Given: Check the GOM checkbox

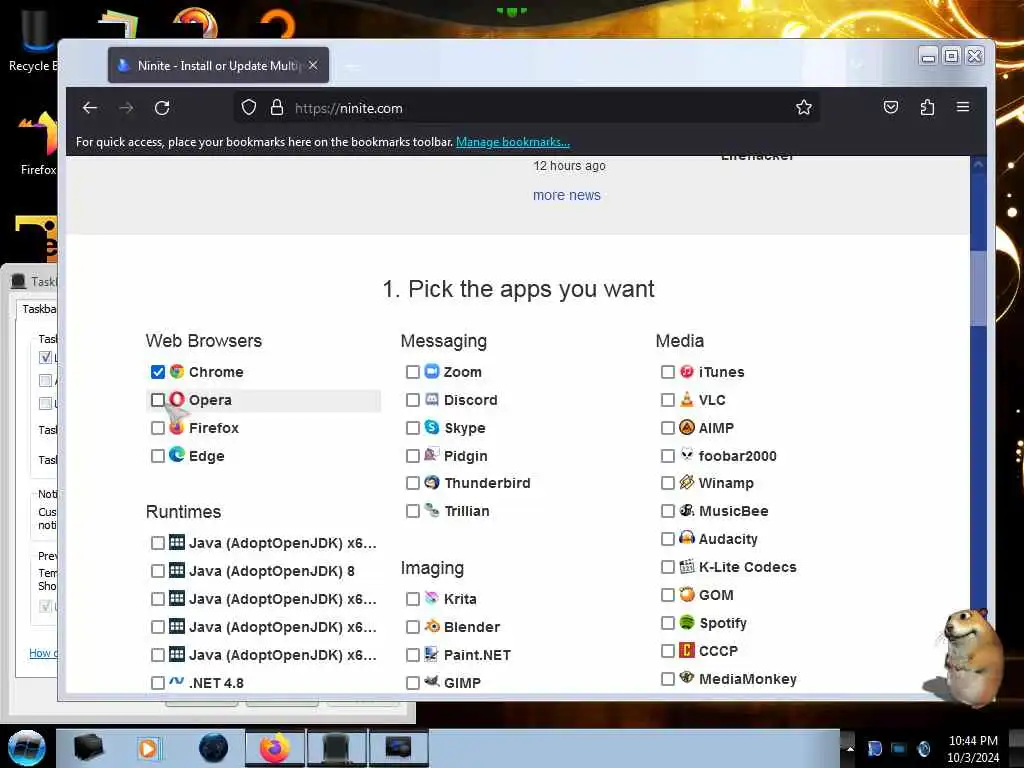Looking at the screenshot, I should [x=667, y=595].
